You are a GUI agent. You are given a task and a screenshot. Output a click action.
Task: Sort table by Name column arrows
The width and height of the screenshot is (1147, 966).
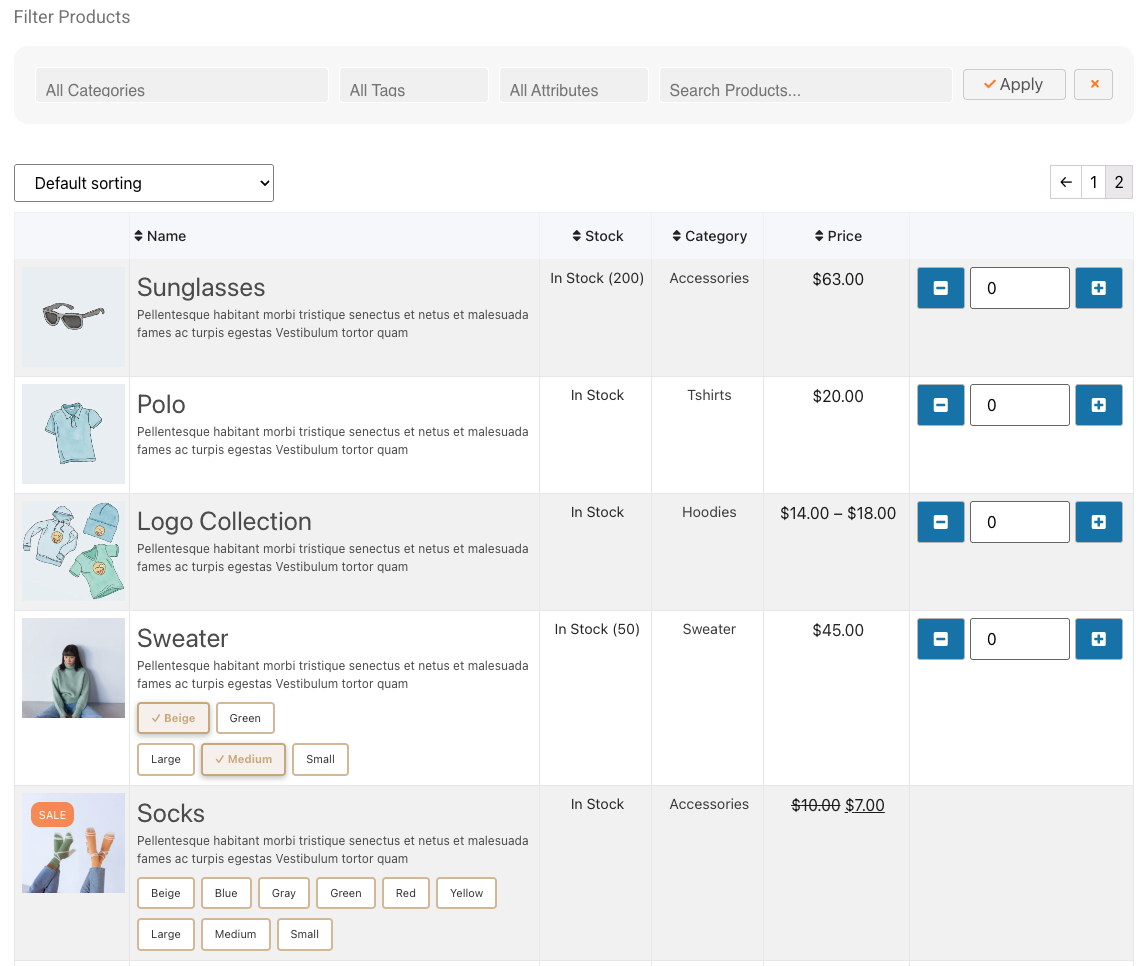pos(139,236)
